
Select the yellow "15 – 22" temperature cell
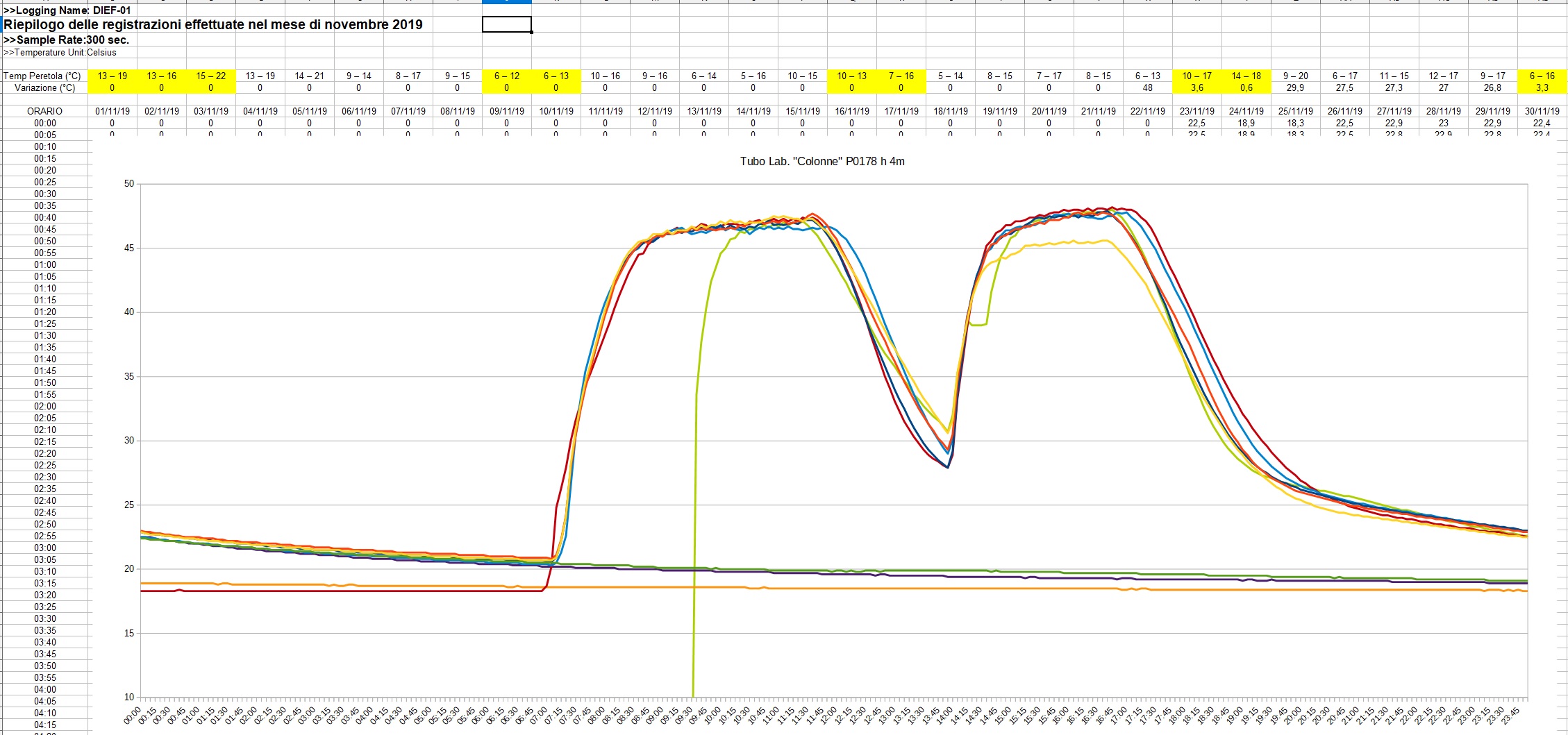click(x=210, y=76)
